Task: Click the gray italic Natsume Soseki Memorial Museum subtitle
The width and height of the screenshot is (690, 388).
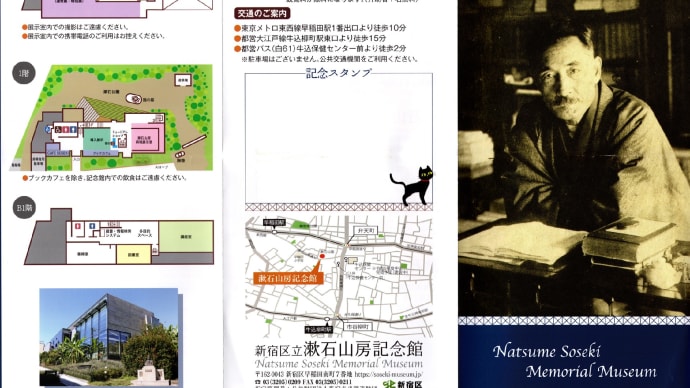Action: 338,364
